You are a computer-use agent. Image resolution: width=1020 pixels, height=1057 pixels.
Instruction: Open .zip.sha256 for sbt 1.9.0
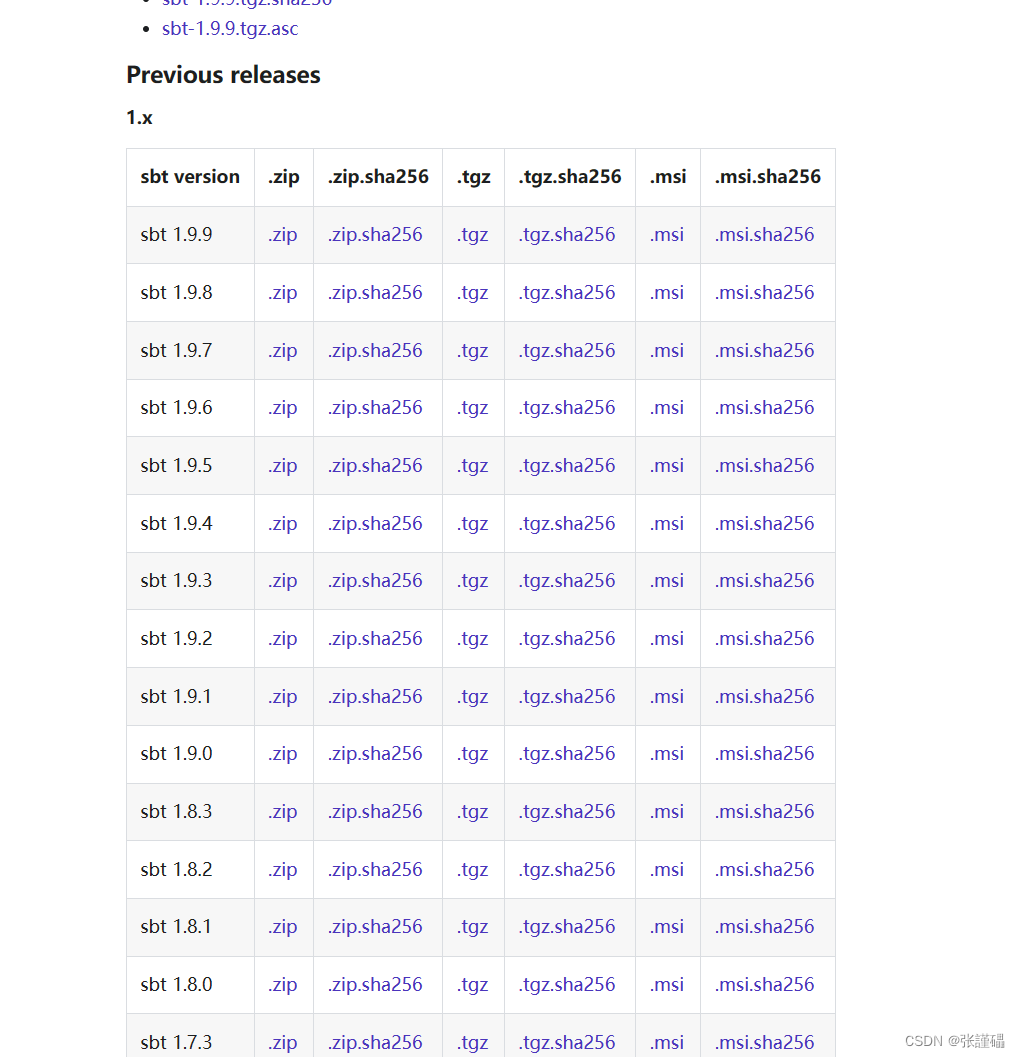pos(376,754)
